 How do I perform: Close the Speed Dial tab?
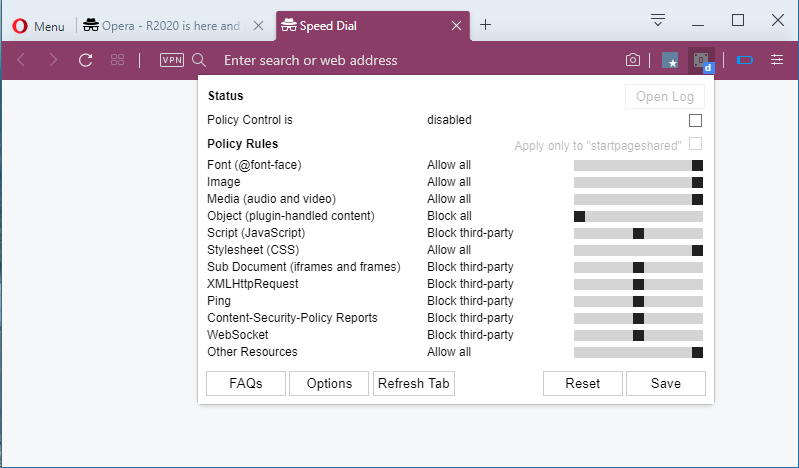(x=457, y=25)
